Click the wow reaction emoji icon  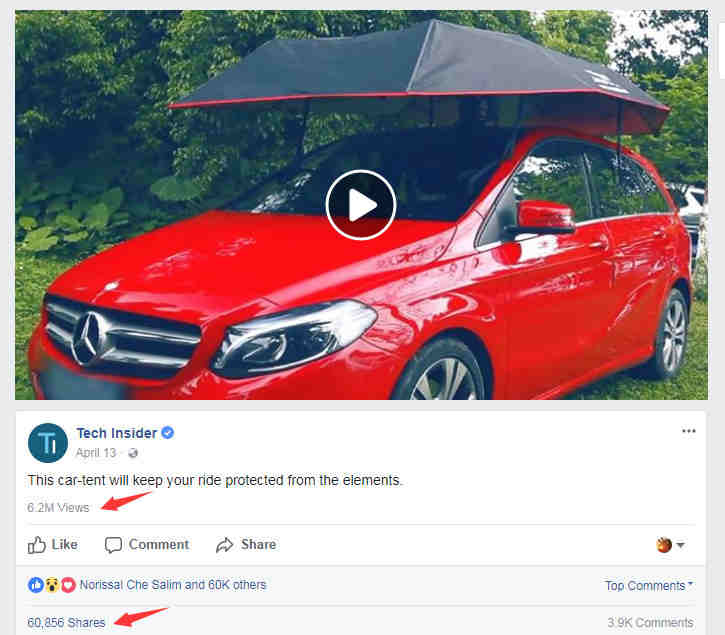(x=52, y=585)
